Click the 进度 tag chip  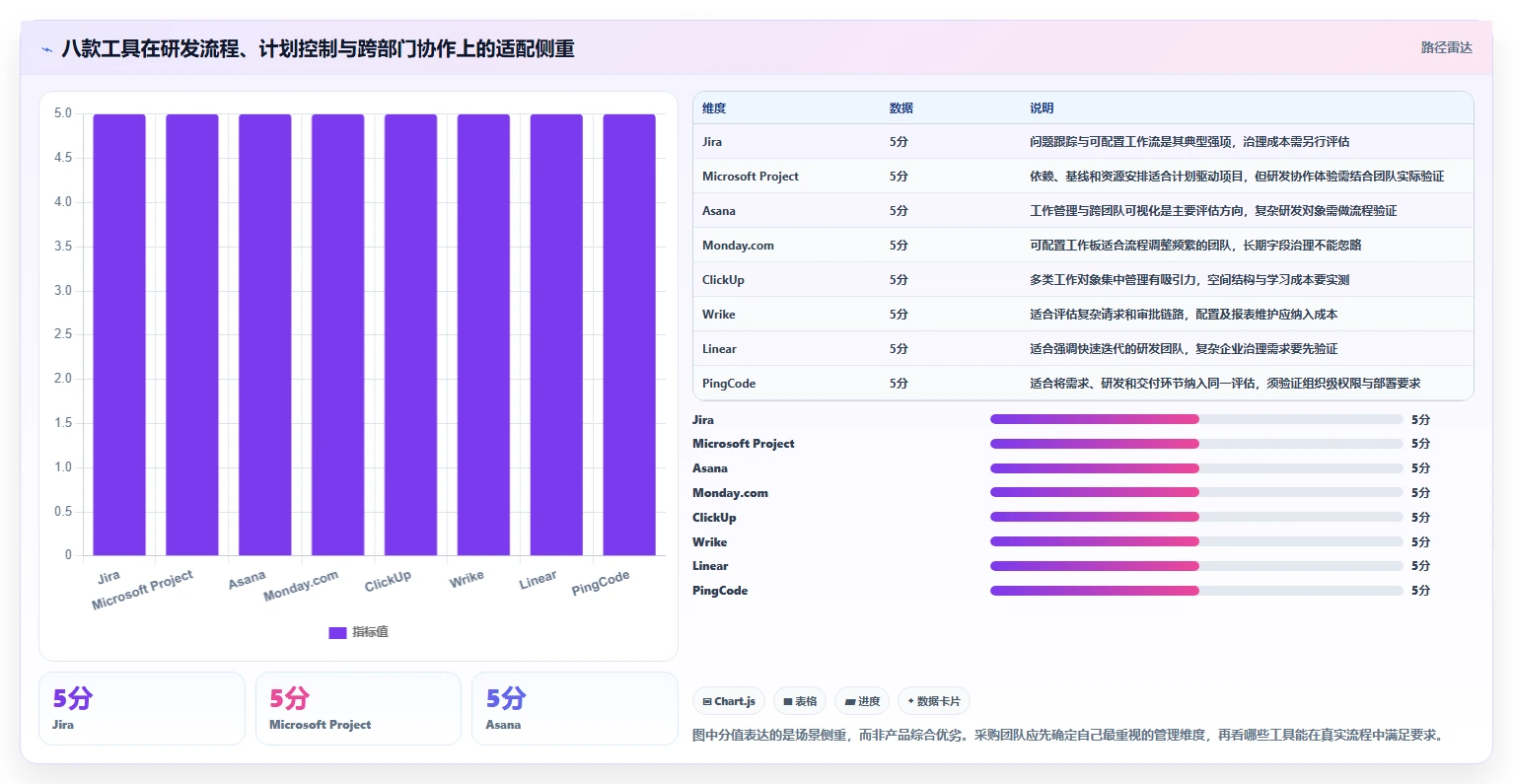coord(862,701)
